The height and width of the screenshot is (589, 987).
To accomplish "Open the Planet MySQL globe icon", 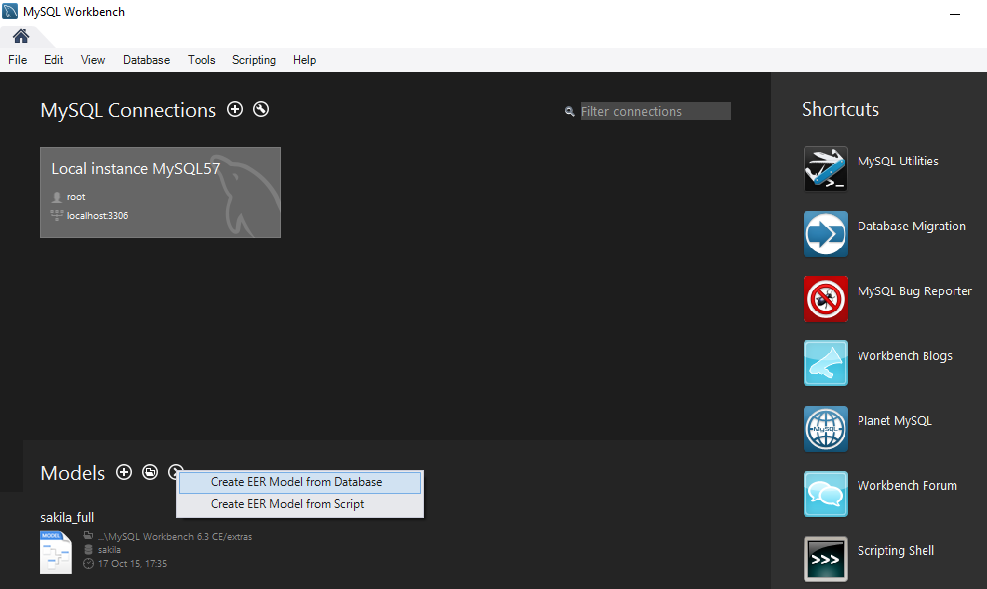I will (x=826, y=429).
